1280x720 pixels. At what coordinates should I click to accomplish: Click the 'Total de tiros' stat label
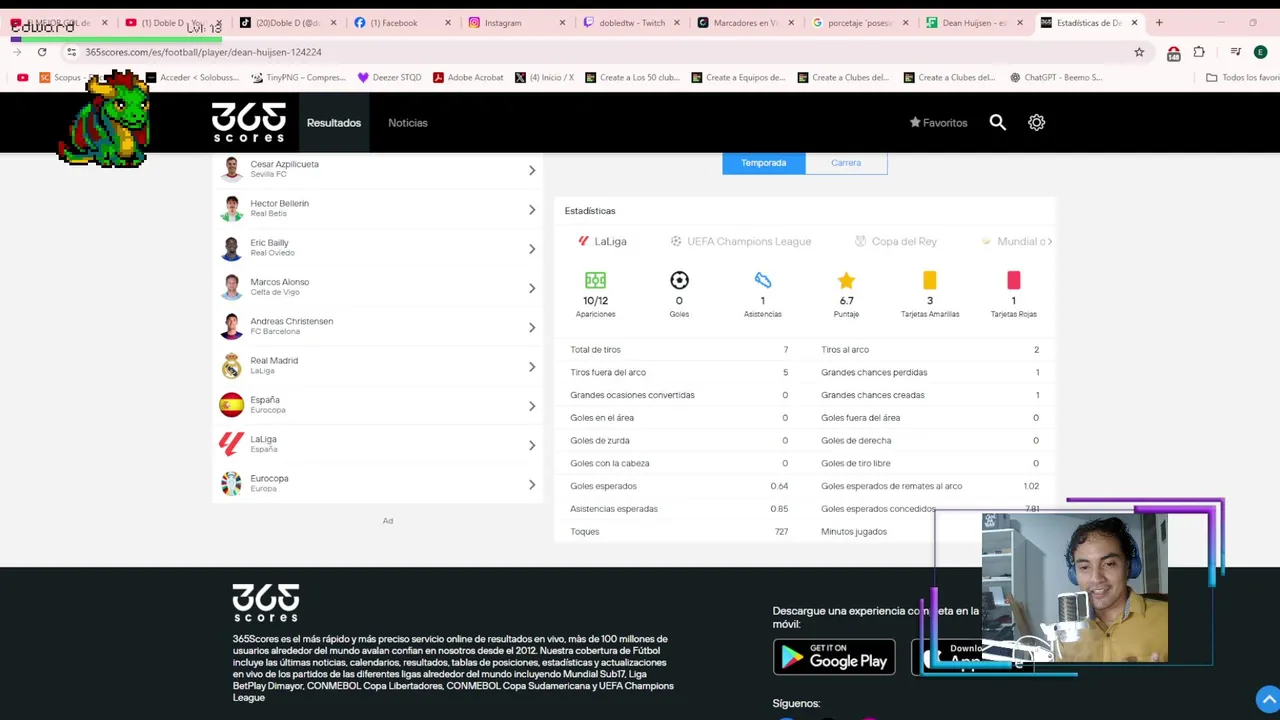595,350
